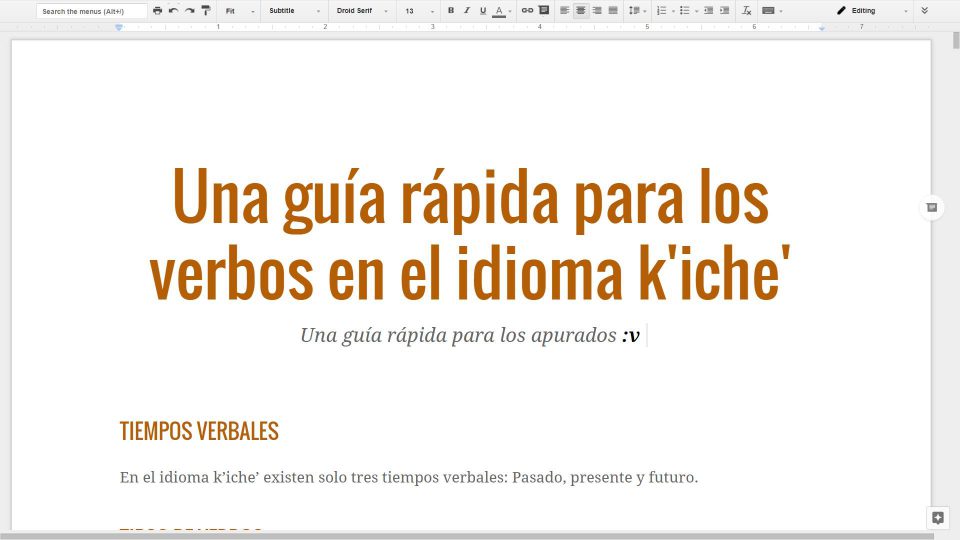Click the redo arrow icon
The image size is (960, 540).
tap(189, 11)
